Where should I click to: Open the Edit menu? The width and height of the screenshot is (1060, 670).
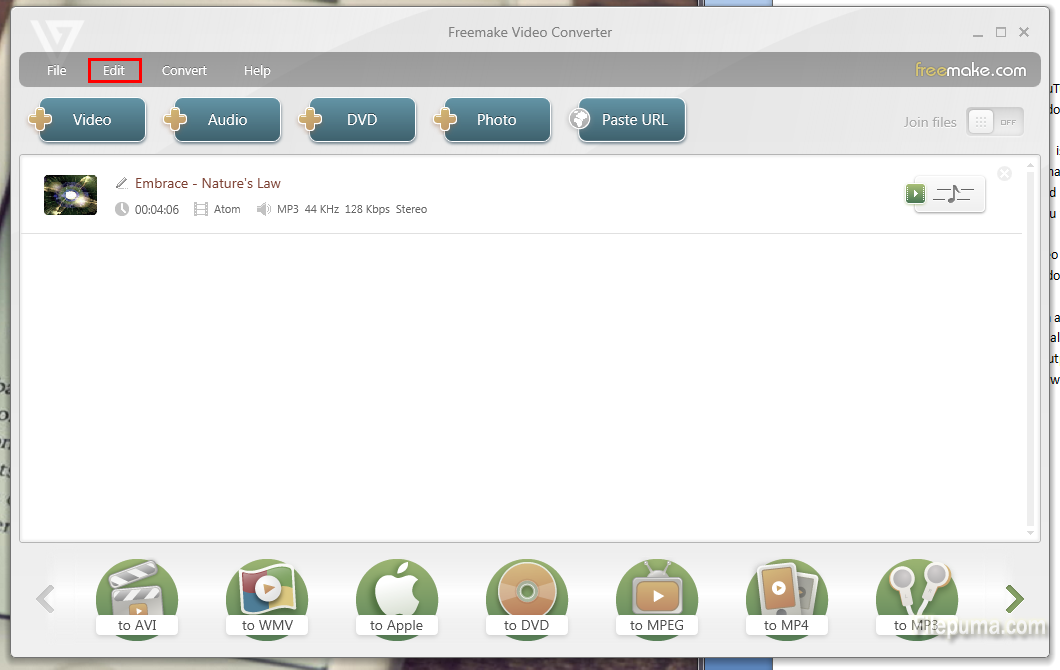114,70
